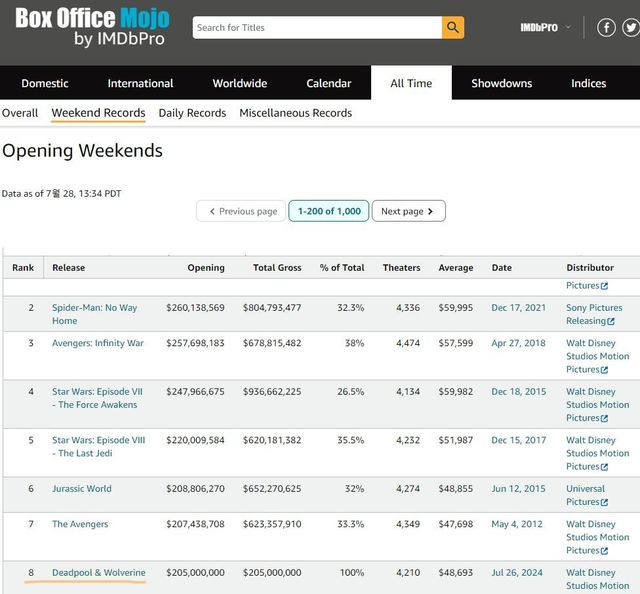Viewport: 640px width, 594px height.
Task: Click the orange search magnifier button
Action: [453, 27]
